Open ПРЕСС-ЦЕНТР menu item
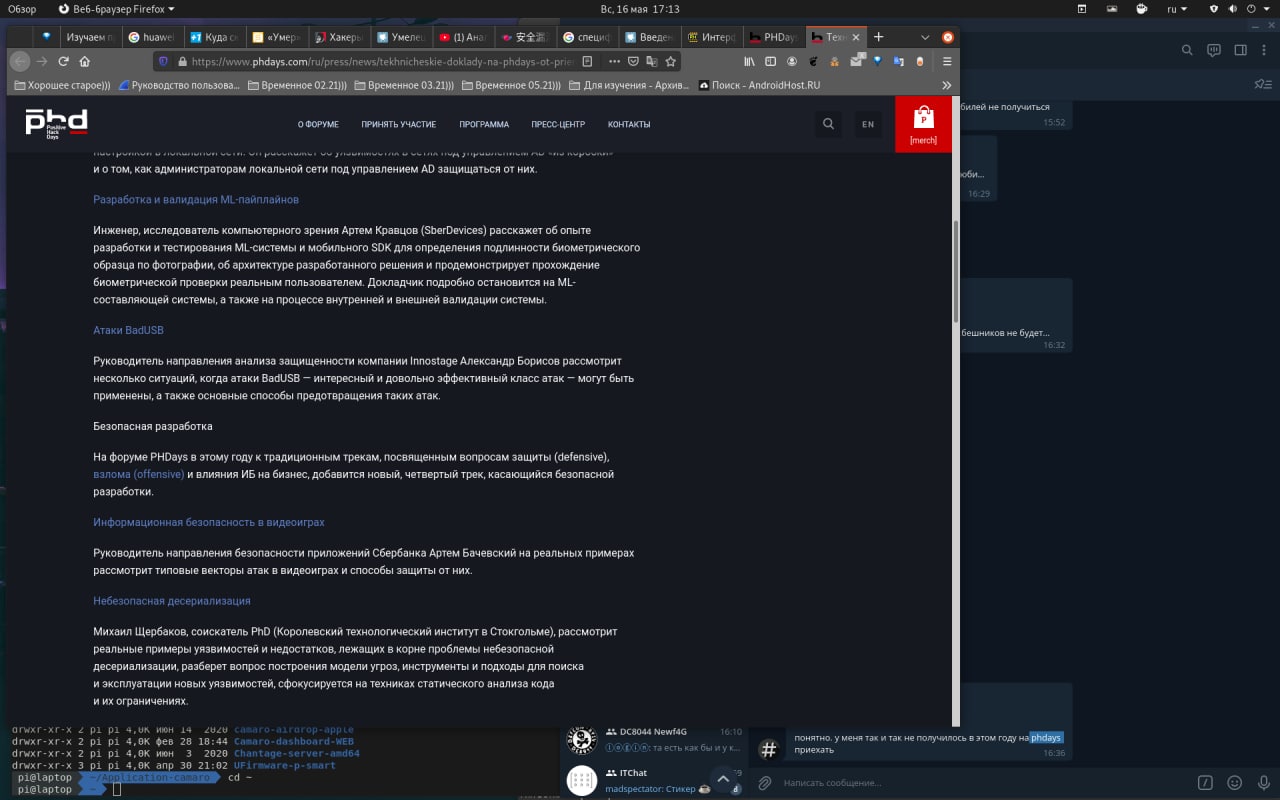Screen dimensions: 1280x800 click(558, 124)
